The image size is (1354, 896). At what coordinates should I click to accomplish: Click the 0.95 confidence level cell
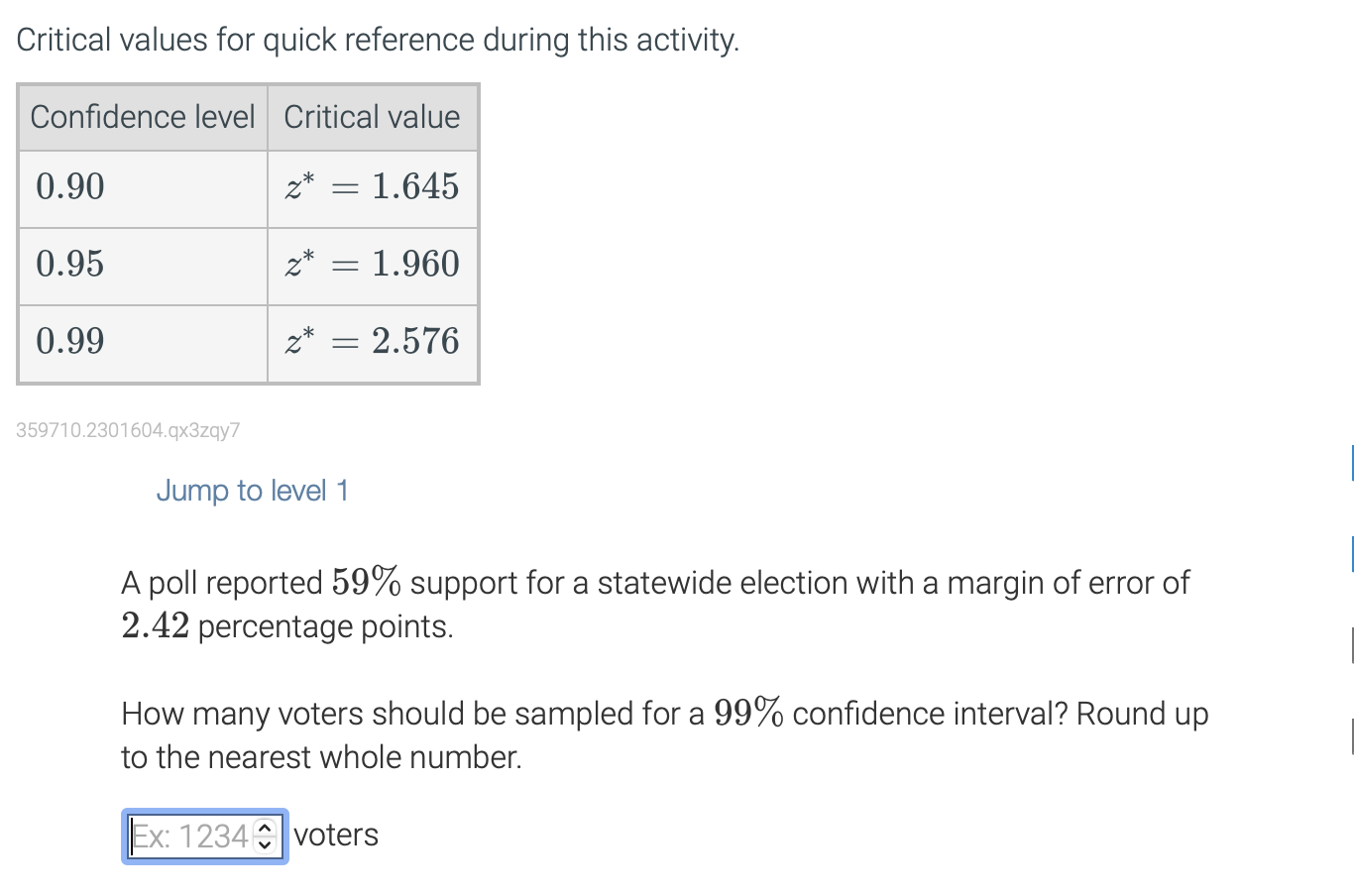(x=69, y=265)
